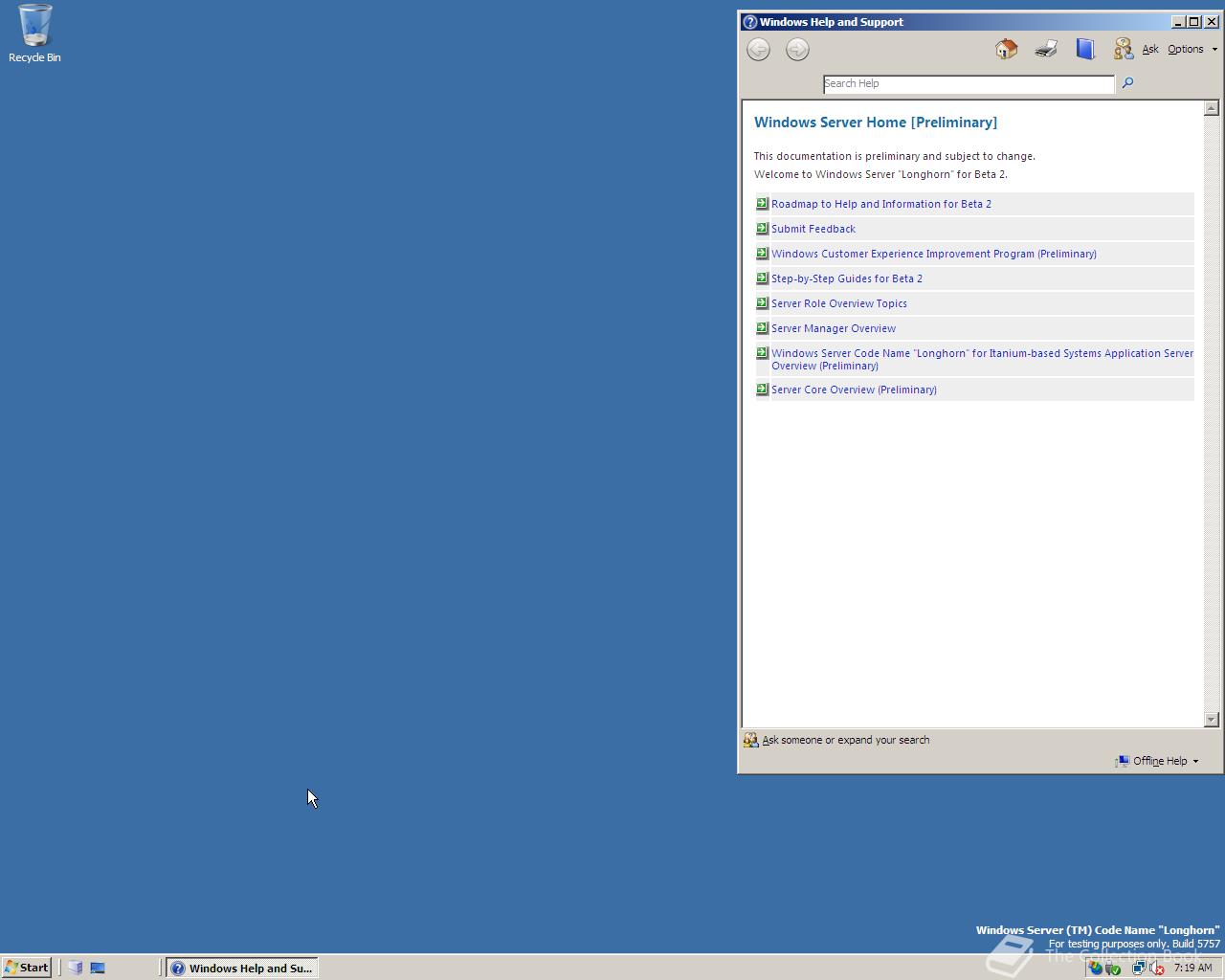Click the Windows Update tray icon
1225x980 pixels.
[x=1096, y=968]
